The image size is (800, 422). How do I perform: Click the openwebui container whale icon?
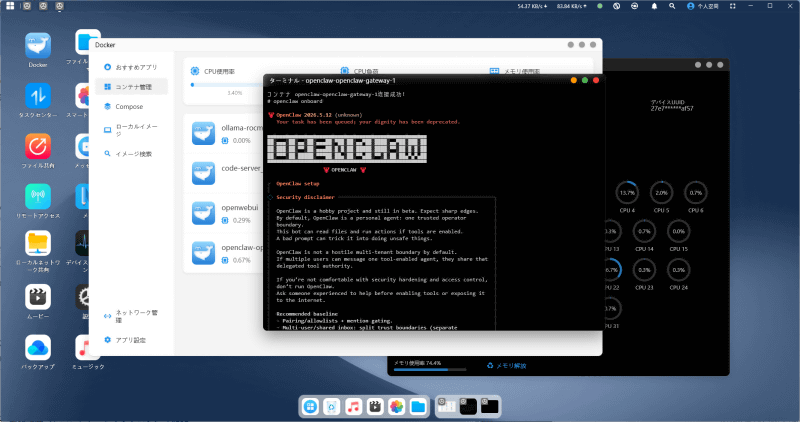click(203, 213)
